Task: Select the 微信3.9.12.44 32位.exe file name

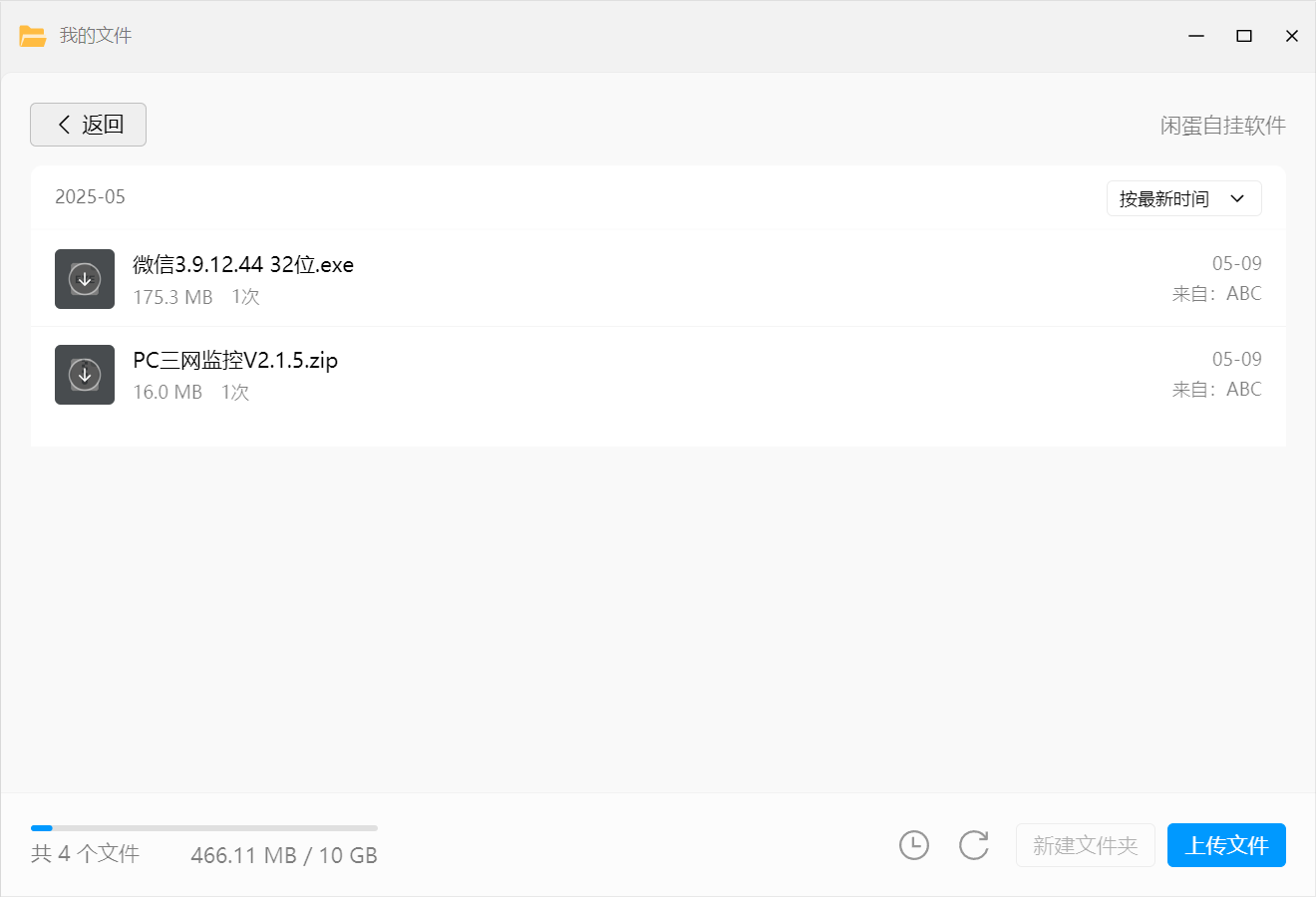Action: coord(243,264)
